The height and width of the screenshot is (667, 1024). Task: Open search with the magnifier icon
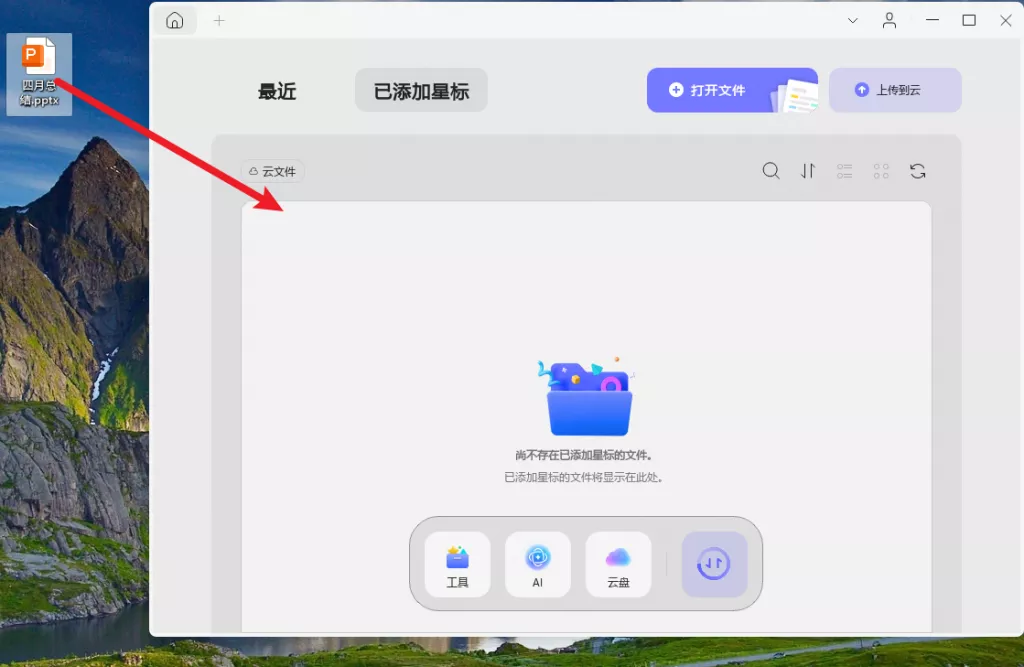click(770, 171)
